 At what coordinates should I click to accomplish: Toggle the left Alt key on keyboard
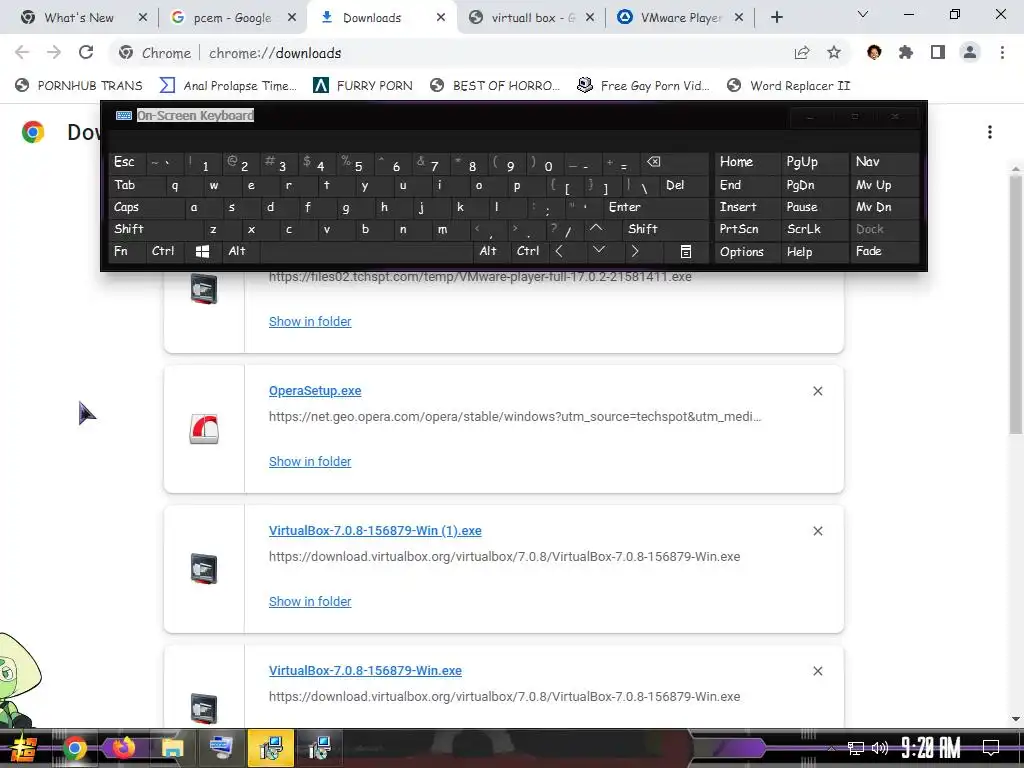(x=240, y=251)
